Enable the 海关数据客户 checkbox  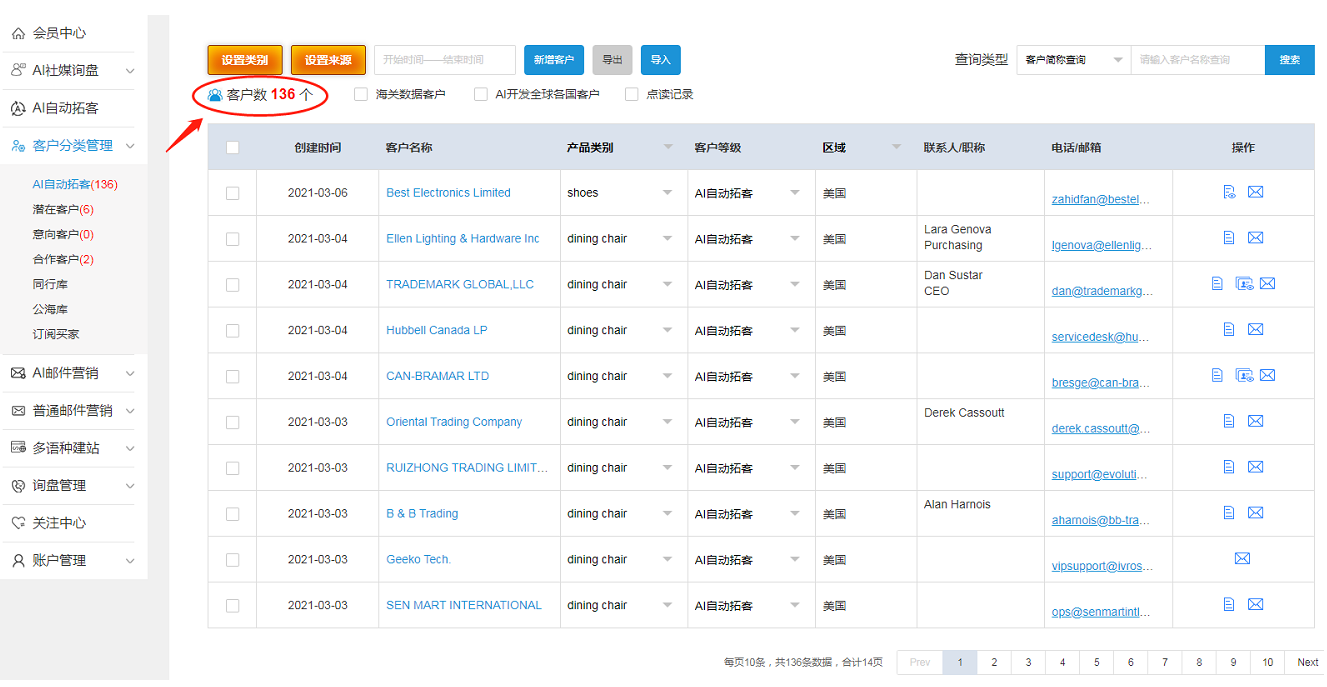point(361,94)
